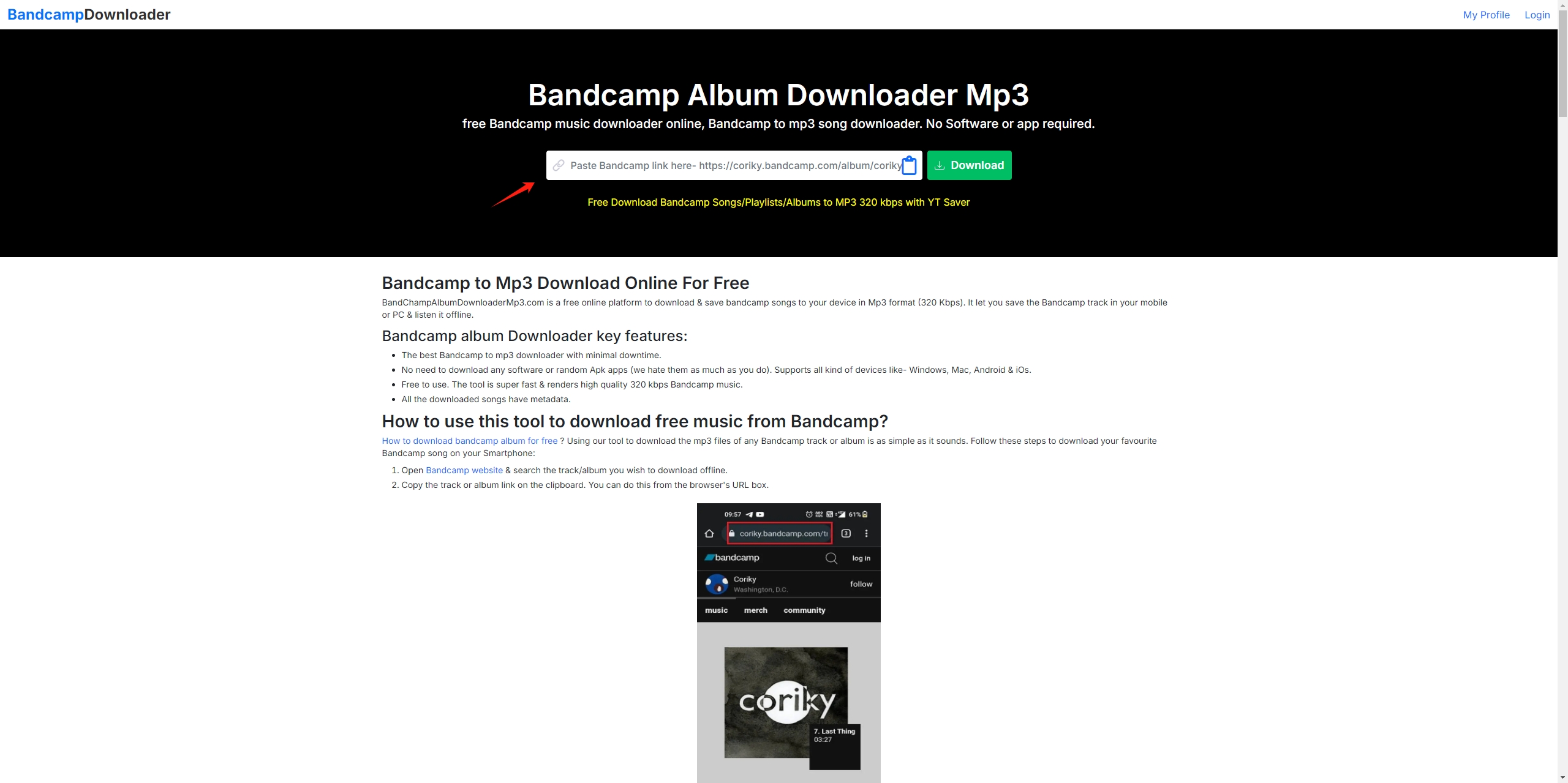
Task: Click the Download button
Action: [969, 165]
